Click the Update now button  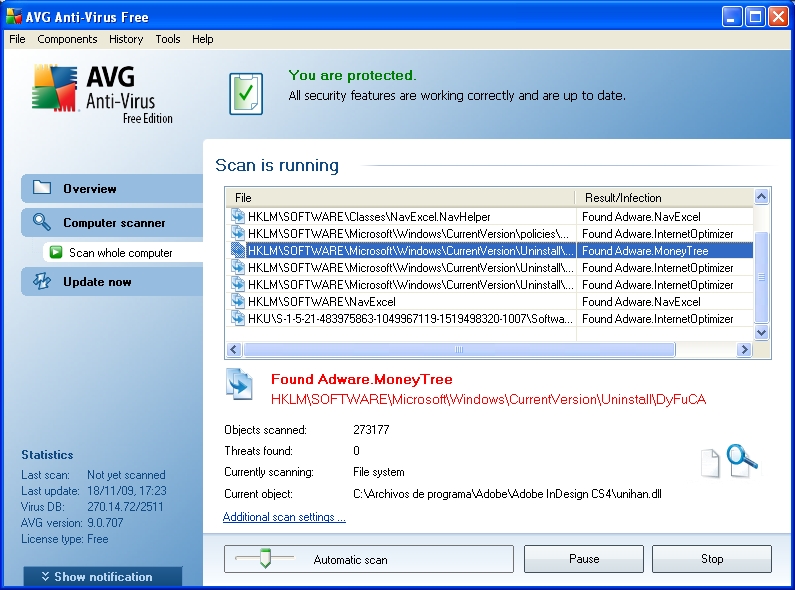[x=112, y=282]
